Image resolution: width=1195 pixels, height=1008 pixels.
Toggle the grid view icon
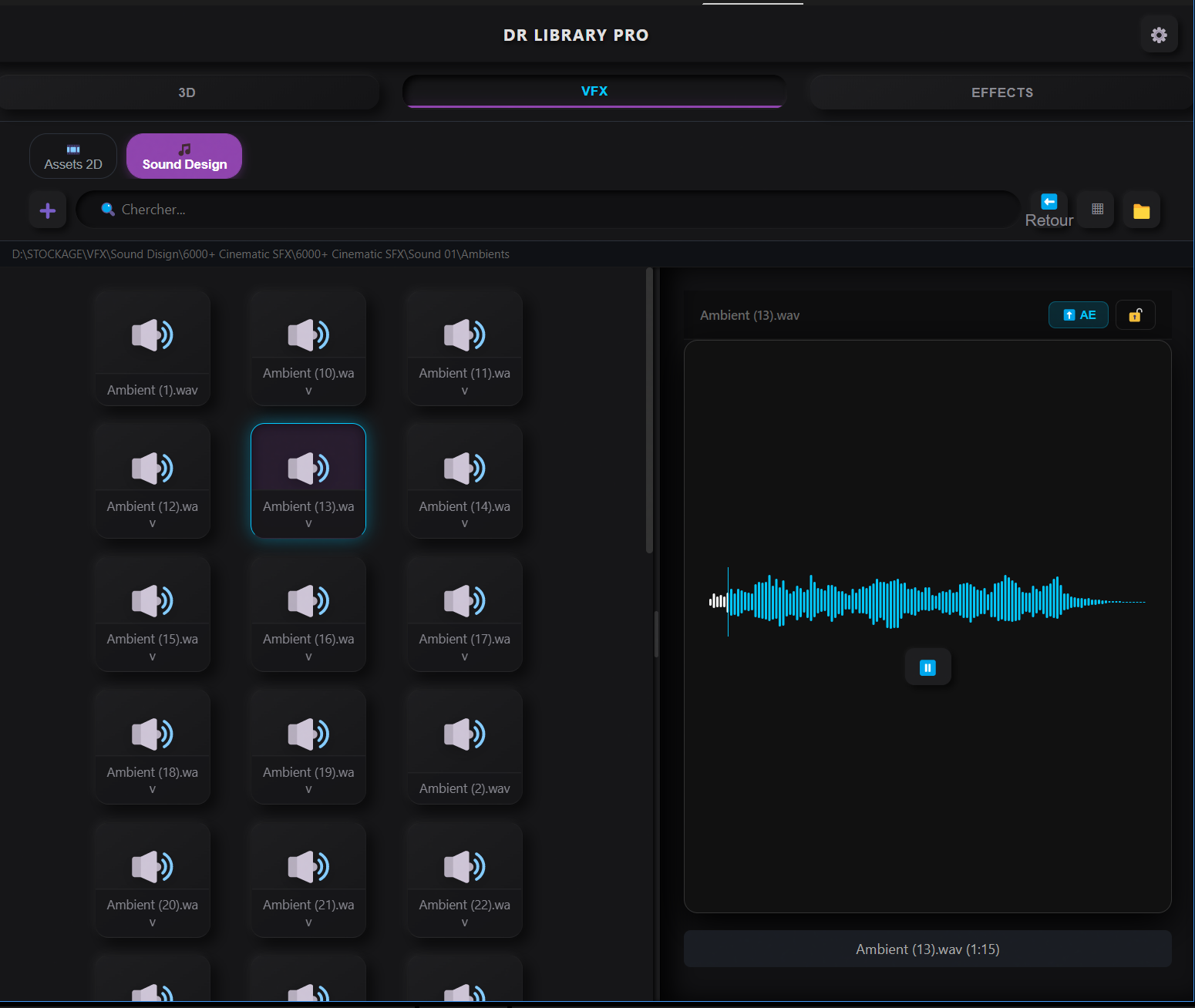[x=1097, y=210]
